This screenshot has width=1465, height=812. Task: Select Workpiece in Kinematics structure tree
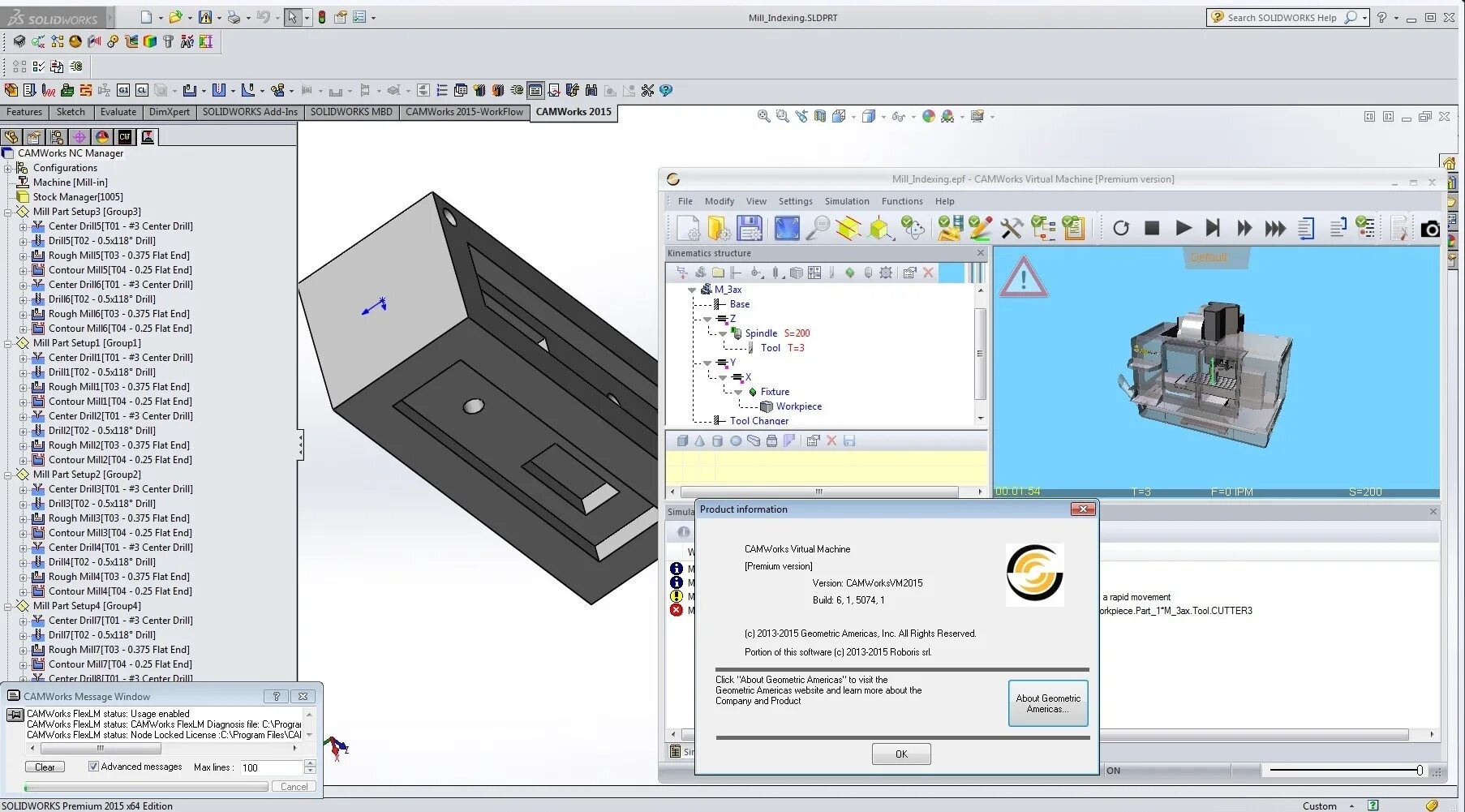pyautogui.click(x=799, y=406)
